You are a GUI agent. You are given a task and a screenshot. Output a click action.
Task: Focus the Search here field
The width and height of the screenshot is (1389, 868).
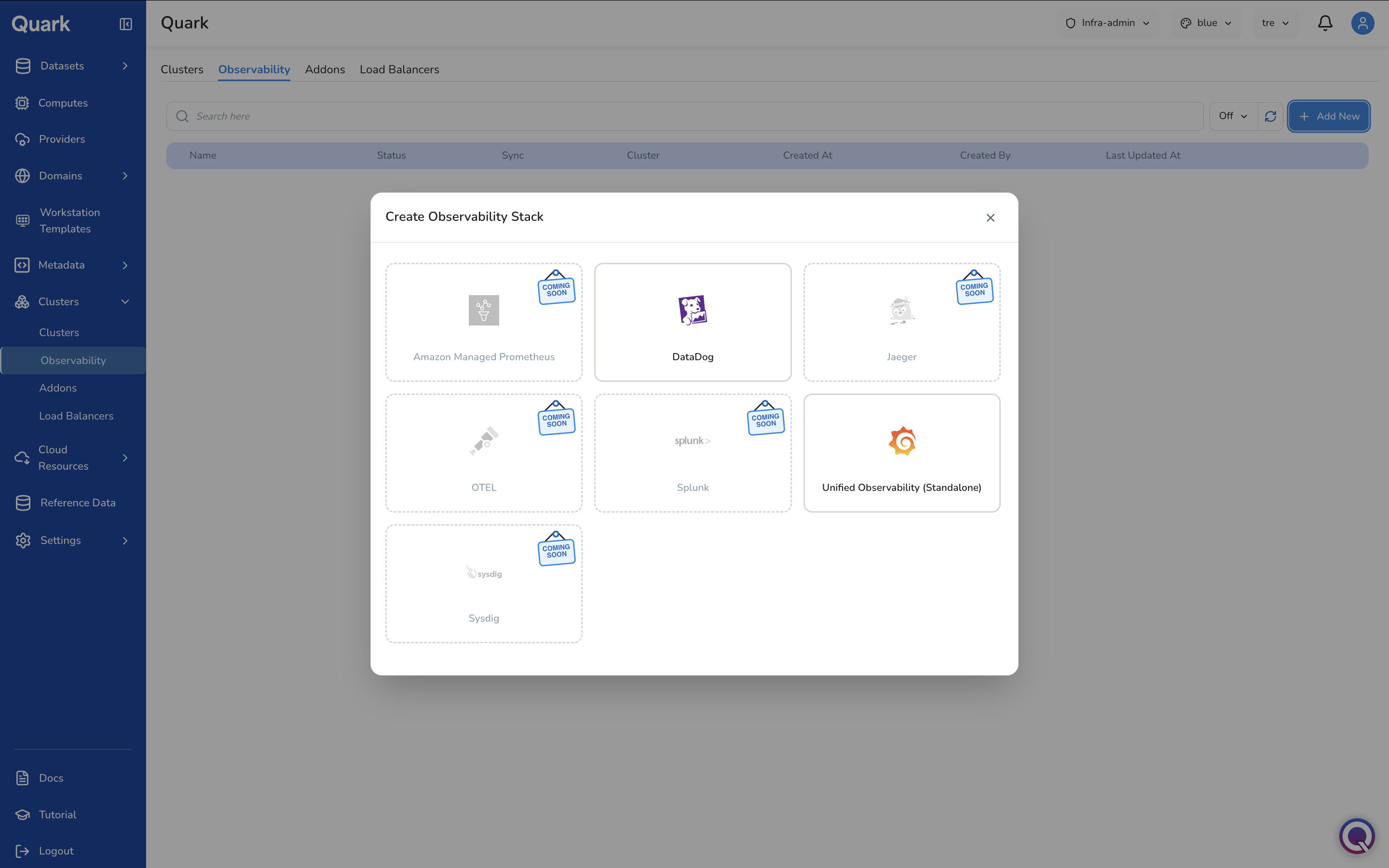[685, 117]
